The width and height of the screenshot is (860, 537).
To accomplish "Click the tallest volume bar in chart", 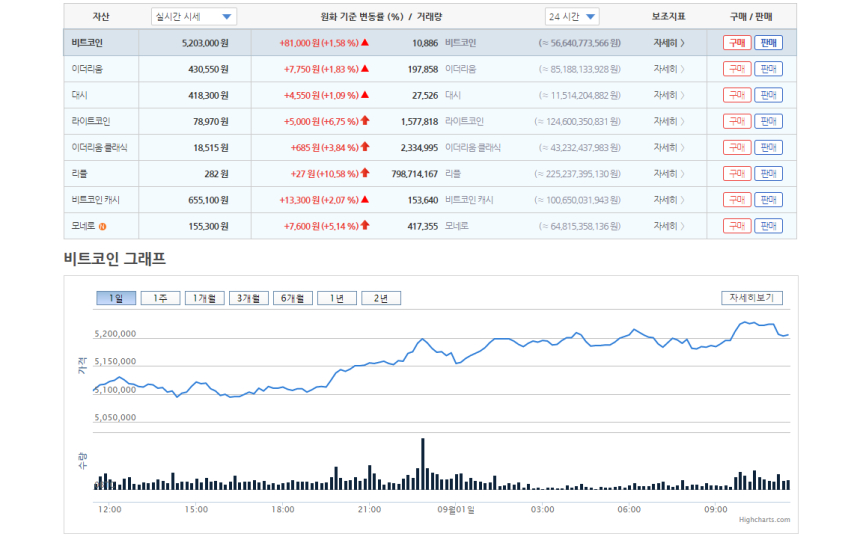I will coord(423,463).
